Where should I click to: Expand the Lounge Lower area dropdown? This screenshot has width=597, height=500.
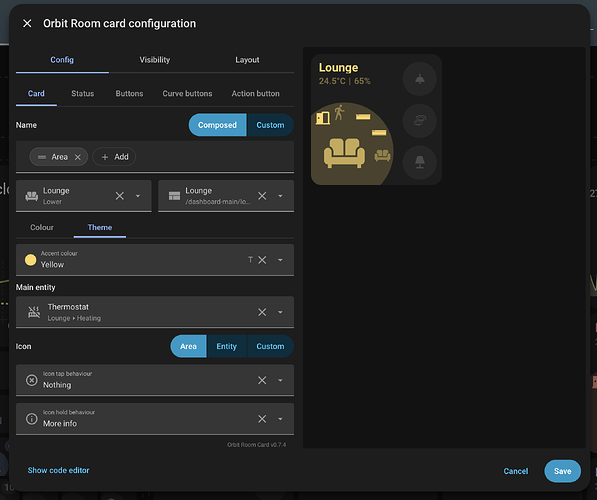tap(138, 196)
